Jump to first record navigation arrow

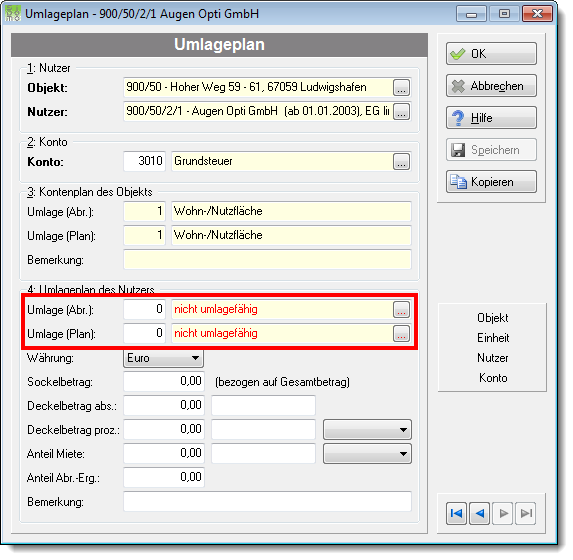pyautogui.click(x=456, y=514)
